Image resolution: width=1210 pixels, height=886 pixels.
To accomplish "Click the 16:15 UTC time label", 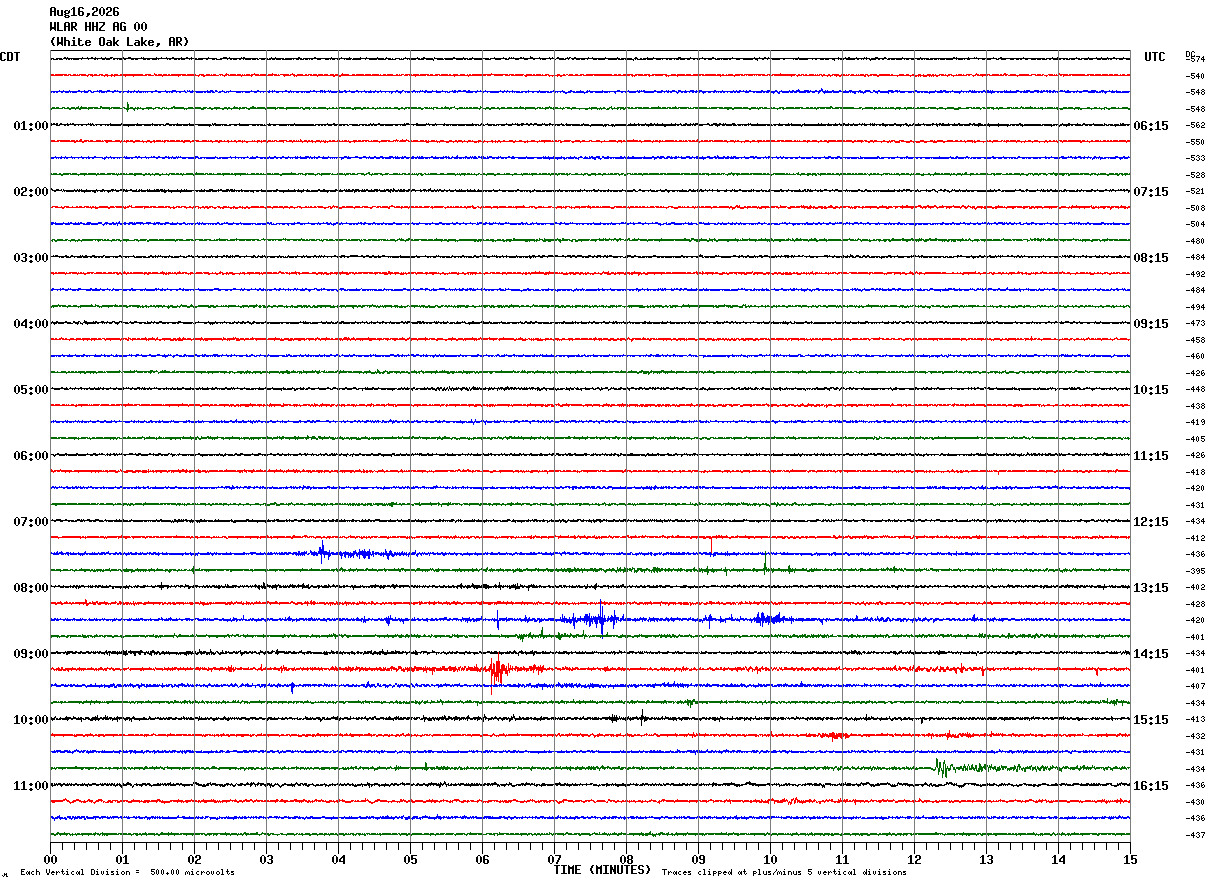I will coord(1151,786).
